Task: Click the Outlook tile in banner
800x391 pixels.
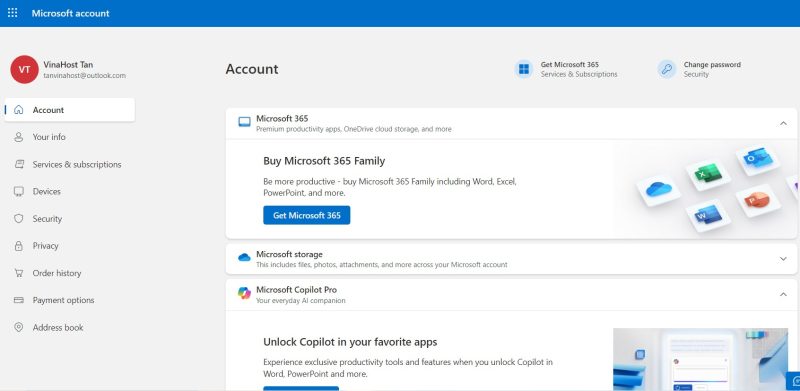Action: click(x=757, y=159)
